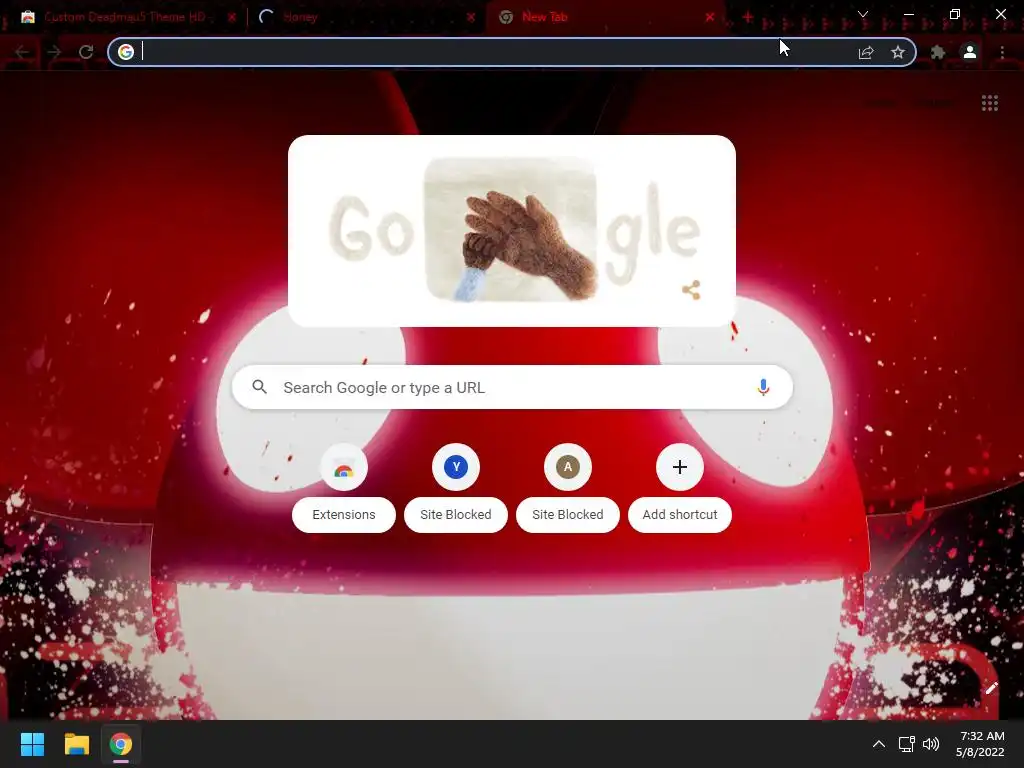Click the Google icon in address bar
This screenshot has height=768, width=1024.
point(126,52)
